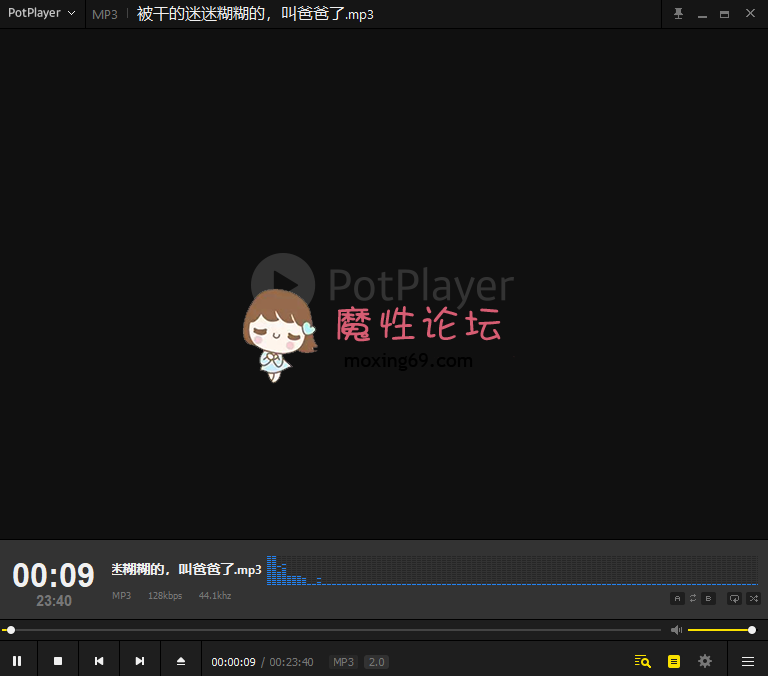The image size is (768, 676).
Task: Maximize the PotPlayer window
Action: point(724,15)
